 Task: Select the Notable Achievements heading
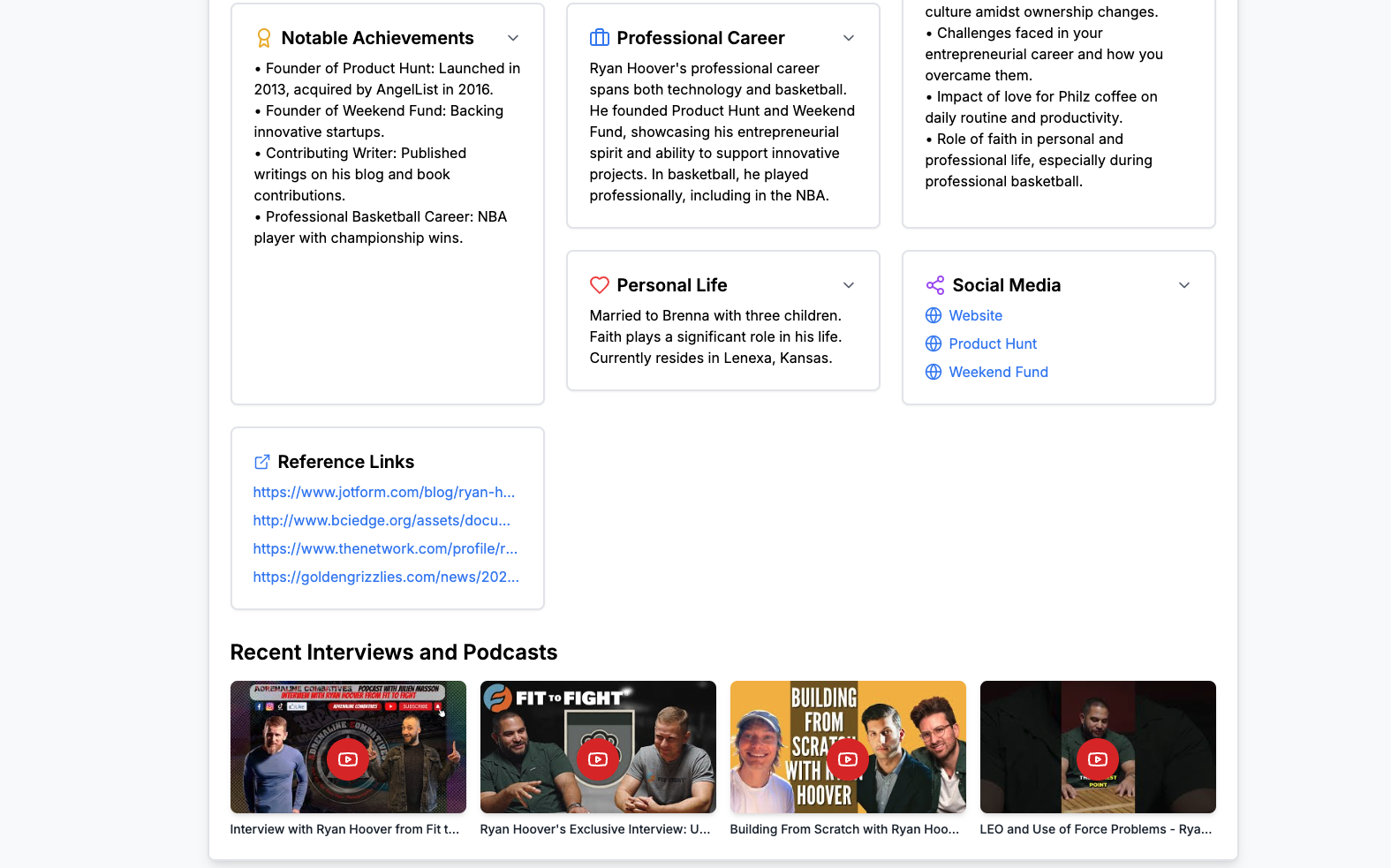[377, 38]
